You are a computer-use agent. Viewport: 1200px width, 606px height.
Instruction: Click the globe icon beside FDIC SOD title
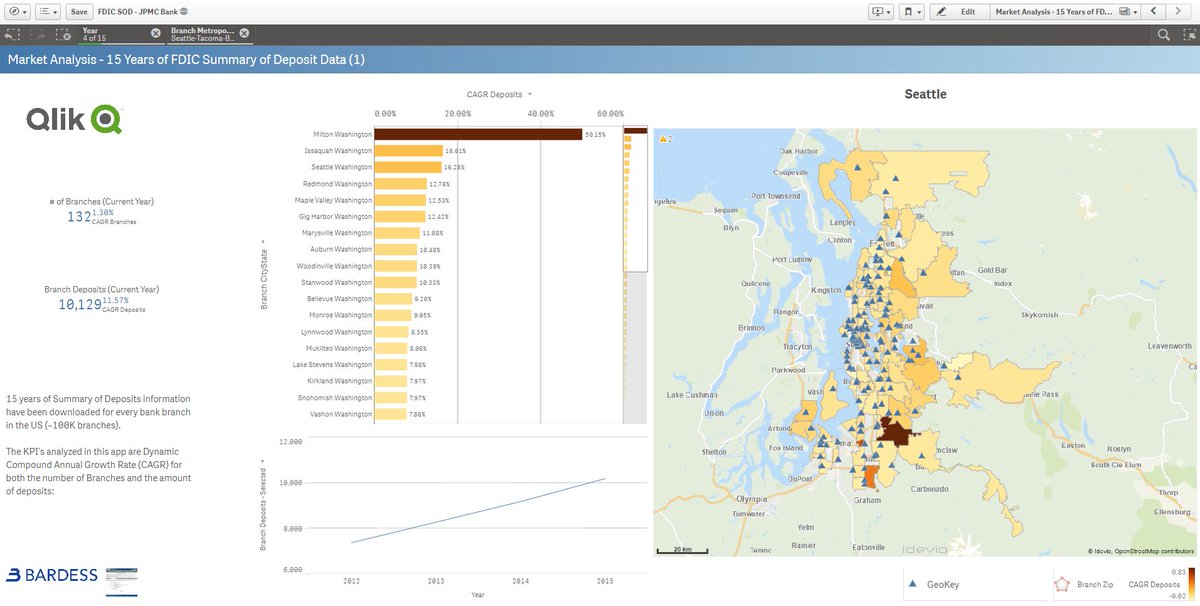(x=185, y=12)
